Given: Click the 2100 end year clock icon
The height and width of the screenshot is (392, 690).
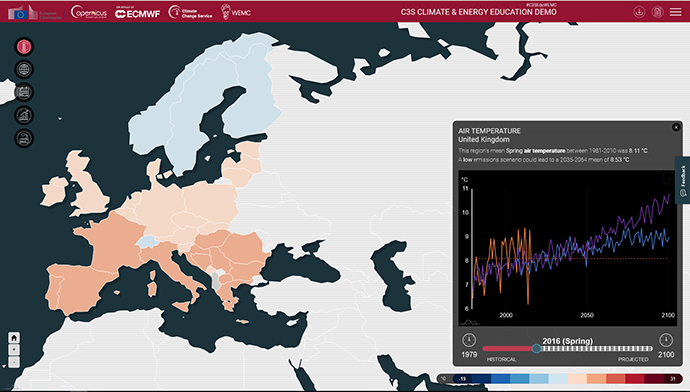Looking at the screenshot, I should (666, 340).
